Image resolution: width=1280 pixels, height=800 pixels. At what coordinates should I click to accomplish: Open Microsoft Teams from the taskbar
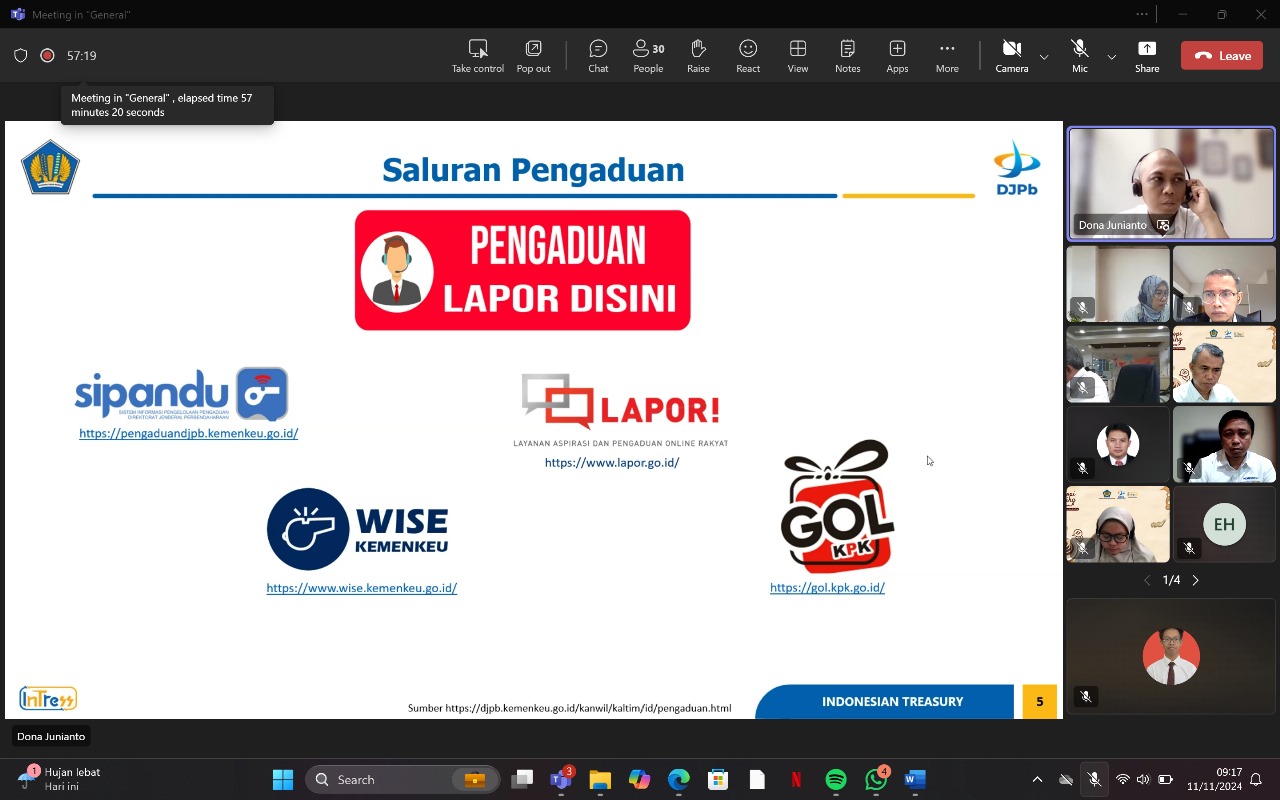pos(561,780)
